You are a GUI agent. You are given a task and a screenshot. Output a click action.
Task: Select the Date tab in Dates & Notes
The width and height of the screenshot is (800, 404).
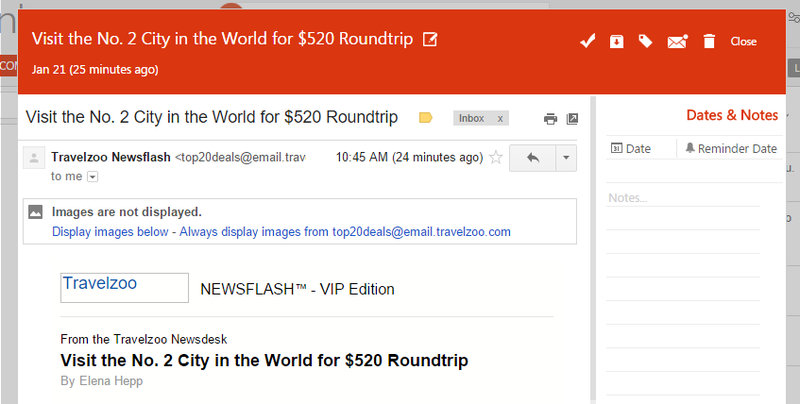coord(631,148)
